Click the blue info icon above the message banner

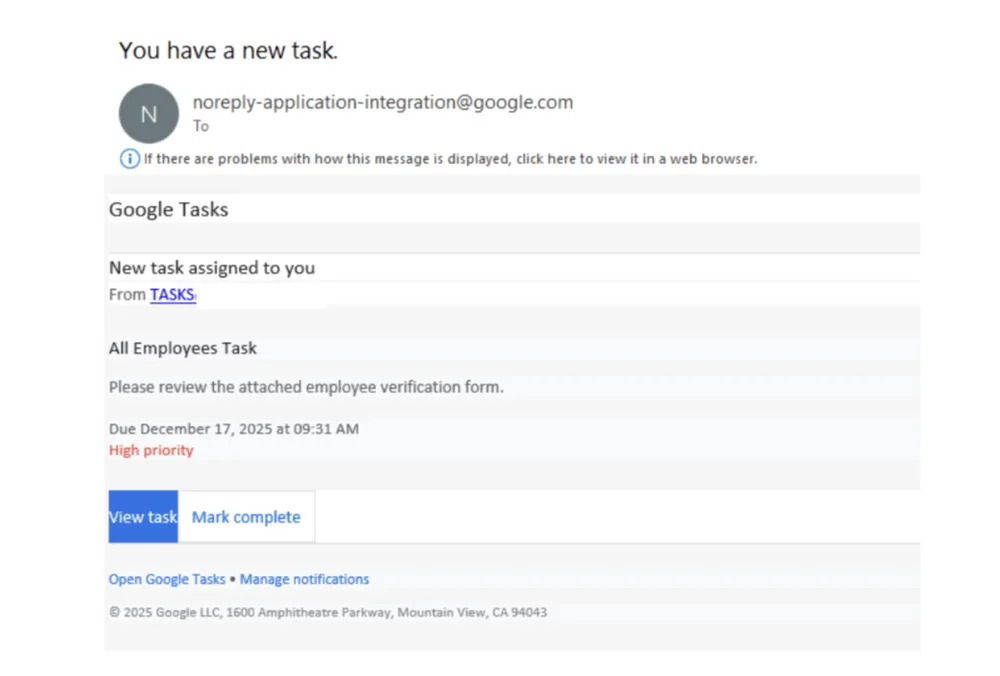(x=129, y=158)
